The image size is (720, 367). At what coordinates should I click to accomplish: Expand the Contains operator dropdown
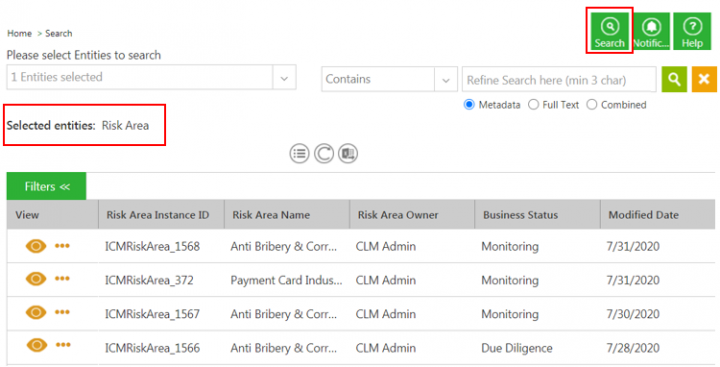tap(445, 79)
